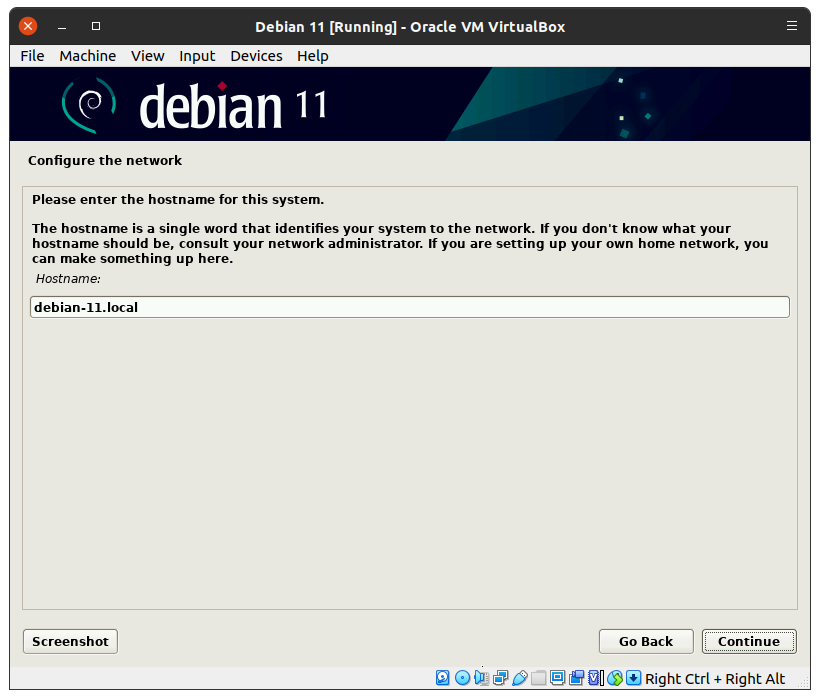Click the recording status icon
Image resolution: width=820 pixels, height=699 pixels.
point(576,679)
